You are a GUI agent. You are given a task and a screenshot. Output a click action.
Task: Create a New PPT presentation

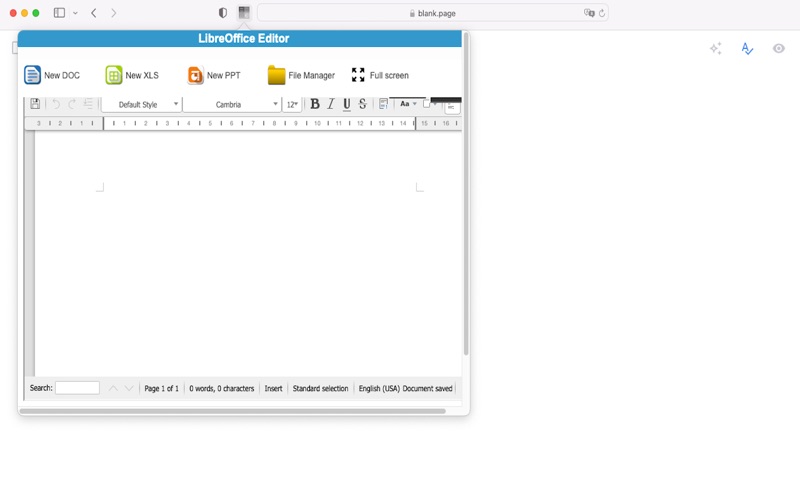[x=214, y=75]
